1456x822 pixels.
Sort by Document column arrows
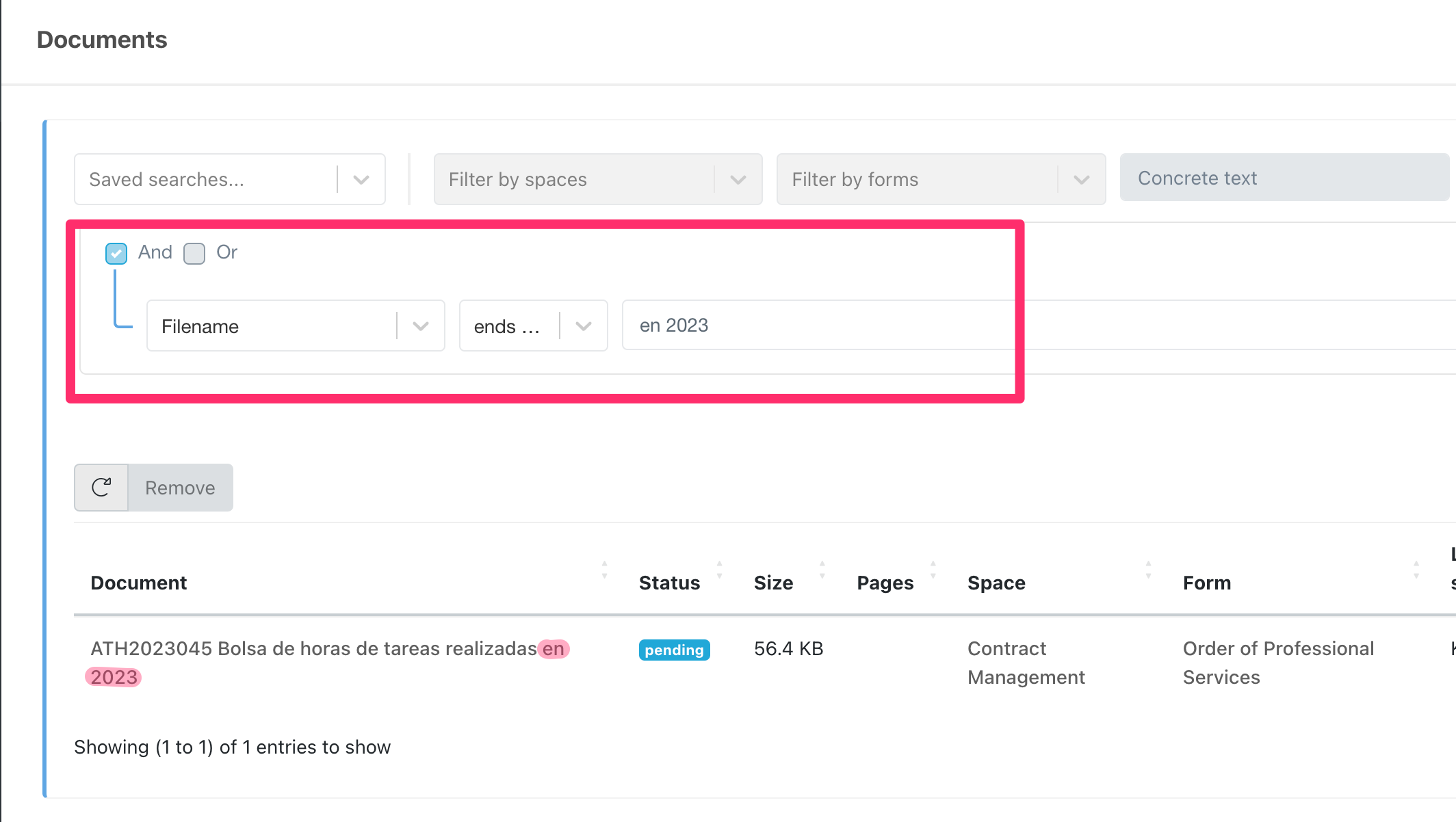(x=604, y=570)
